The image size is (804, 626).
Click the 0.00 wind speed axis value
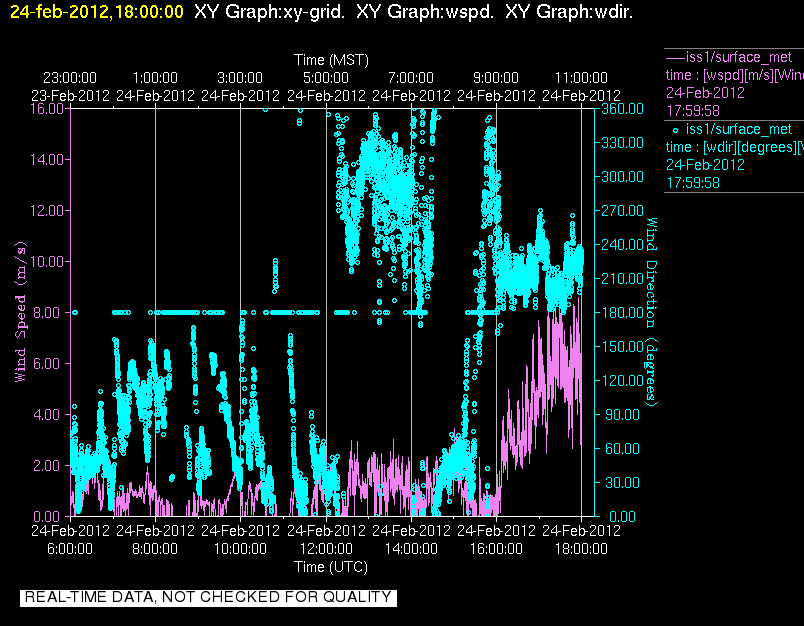[47, 516]
